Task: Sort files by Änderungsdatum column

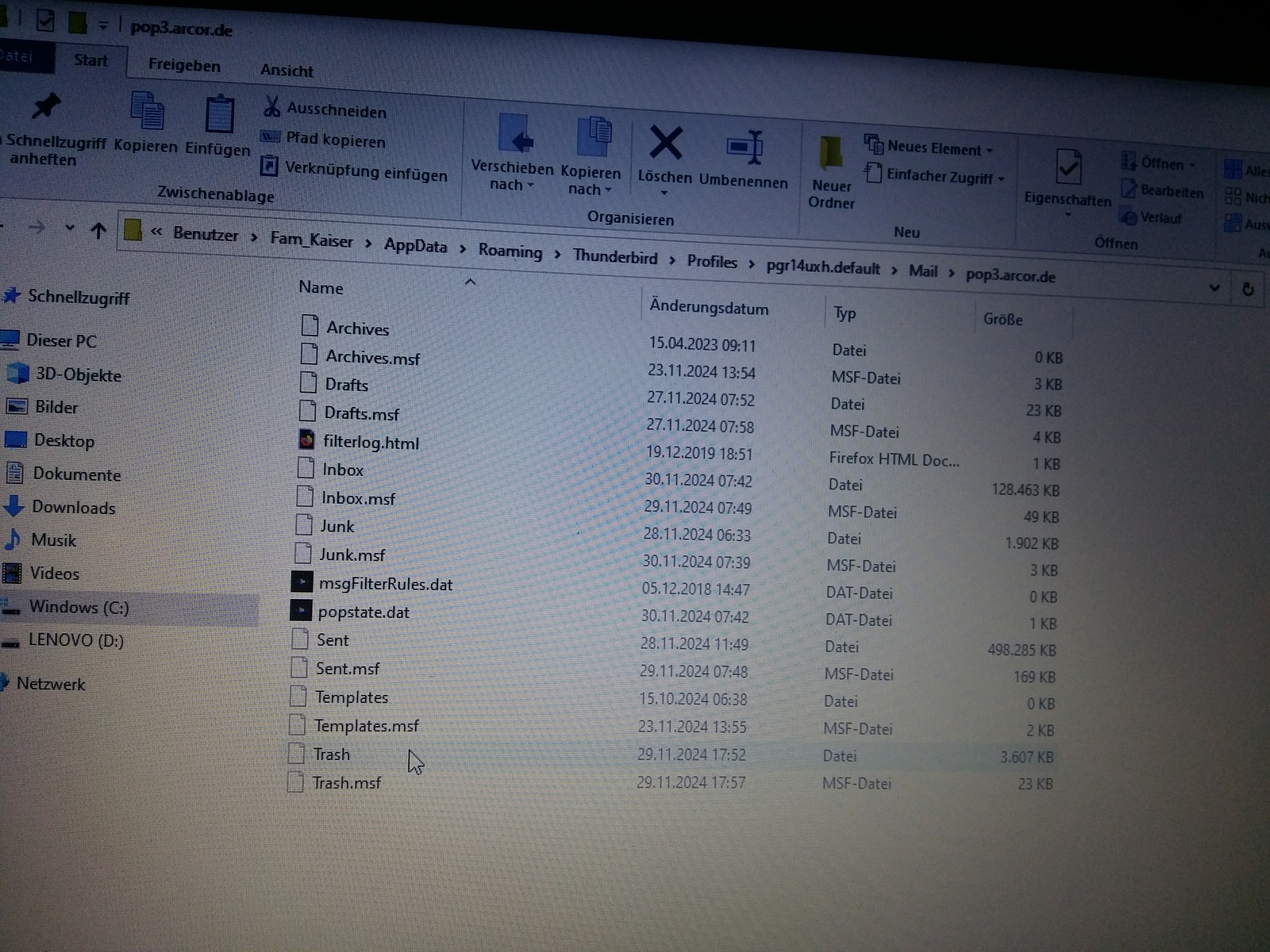Action: tap(709, 307)
